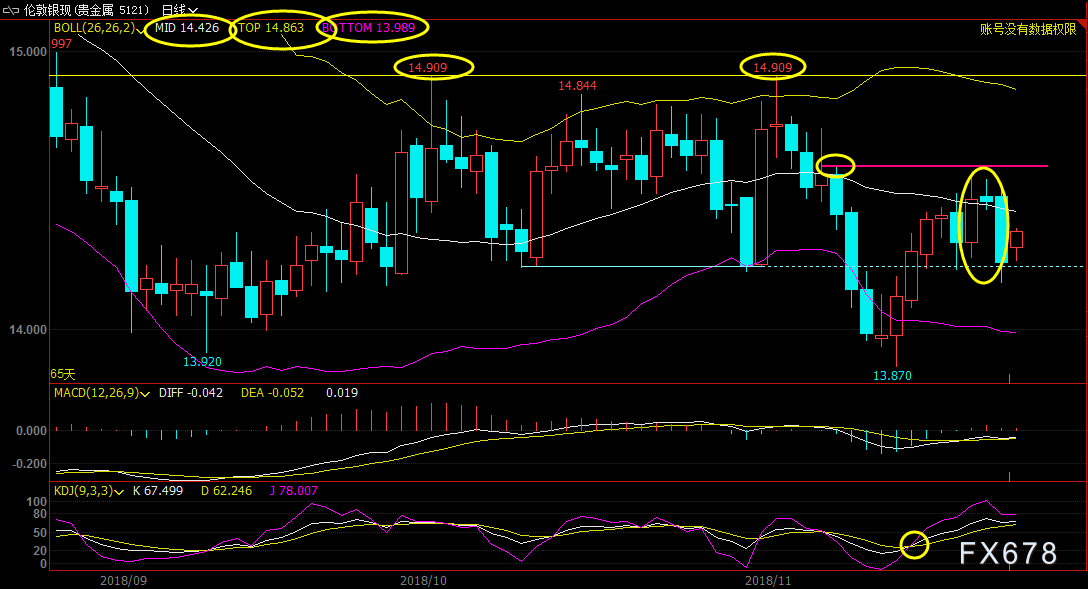Image resolution: width=1088 pixels, height=589 pixels.
Task: Click the 账号没有数据权限 notice
Action: [x=1028, y=28]
